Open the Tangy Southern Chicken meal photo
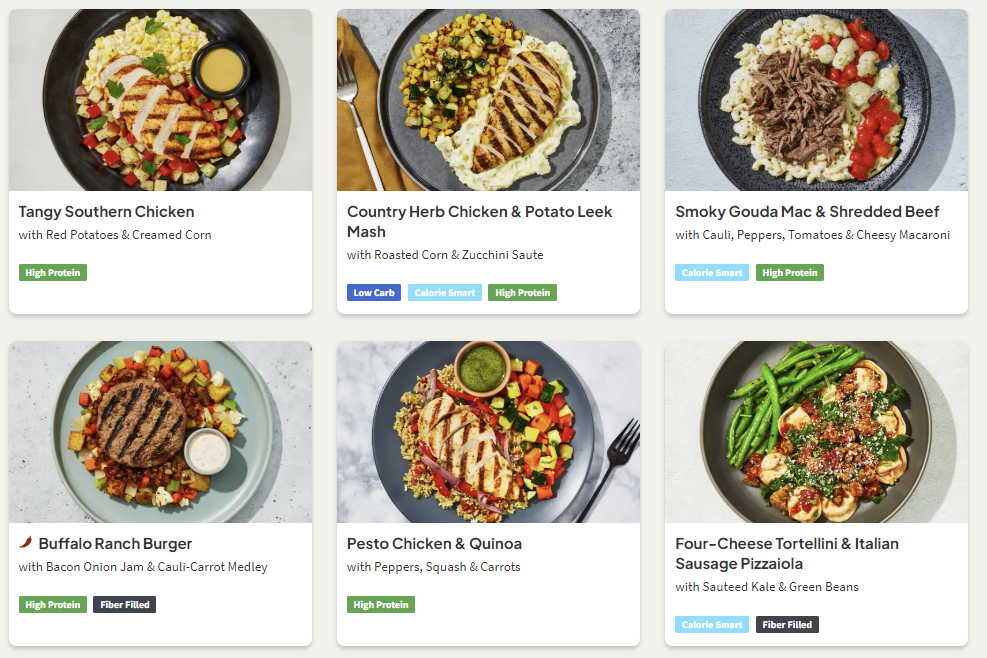 pos(160,100)
